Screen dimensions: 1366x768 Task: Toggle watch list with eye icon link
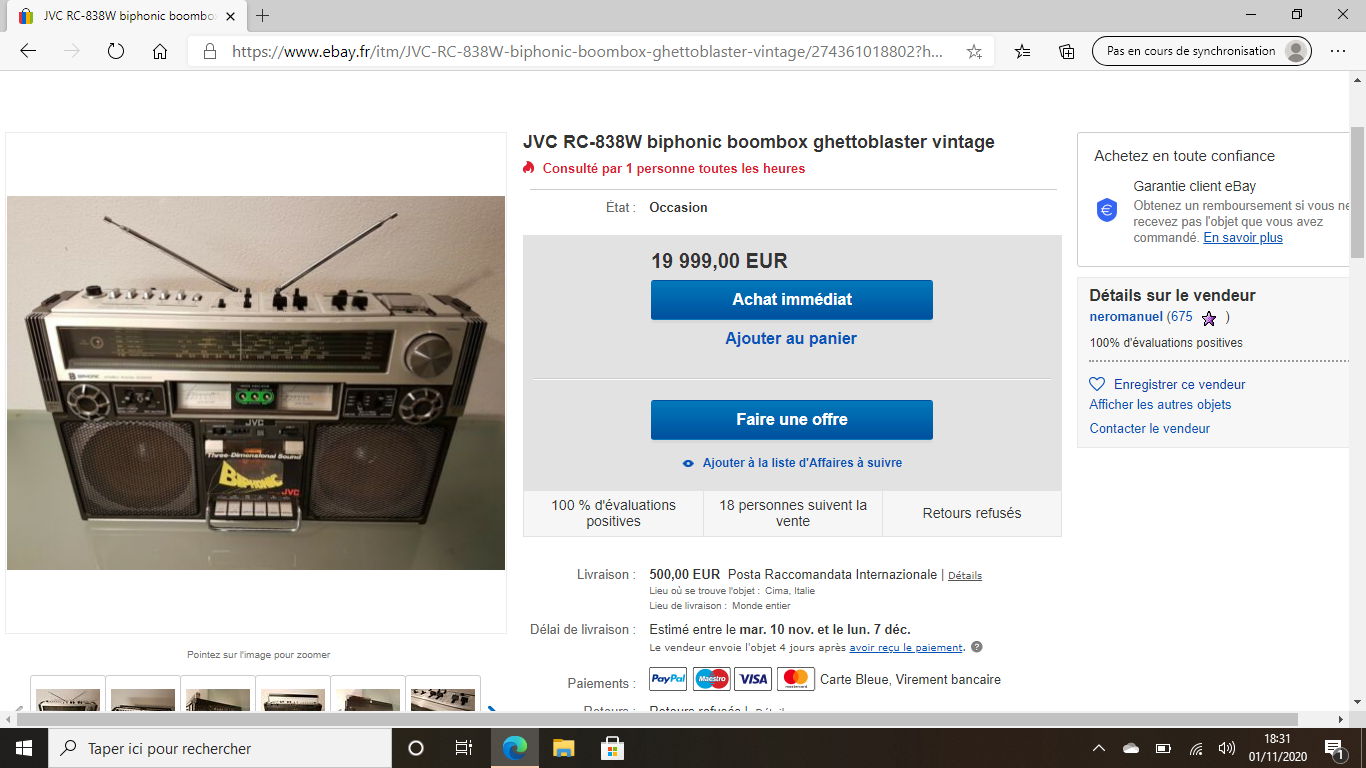792,463
